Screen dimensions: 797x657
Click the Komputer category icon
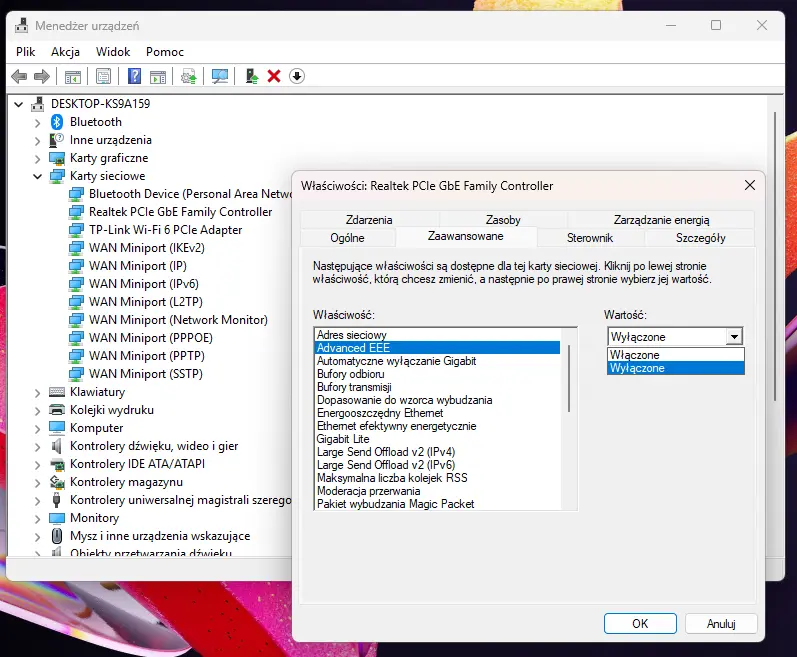(x=57, y=428)
